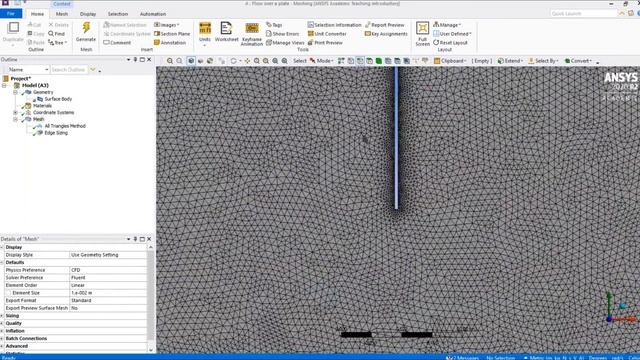
Task: Open the Clipboard dropdown
Action: tap(450, 61)
